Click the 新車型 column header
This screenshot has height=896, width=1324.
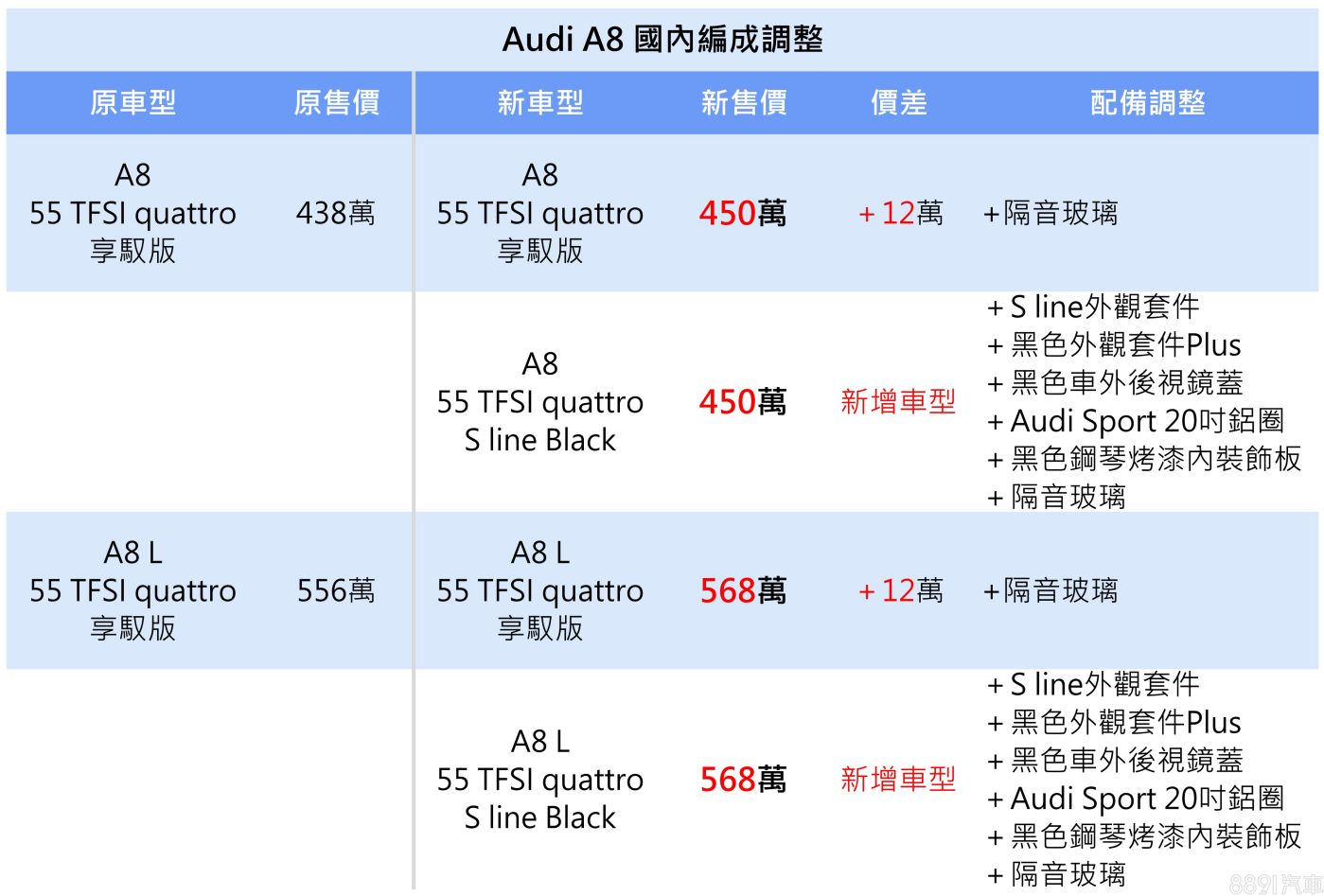pyautogui.click(x=539, y=102)
